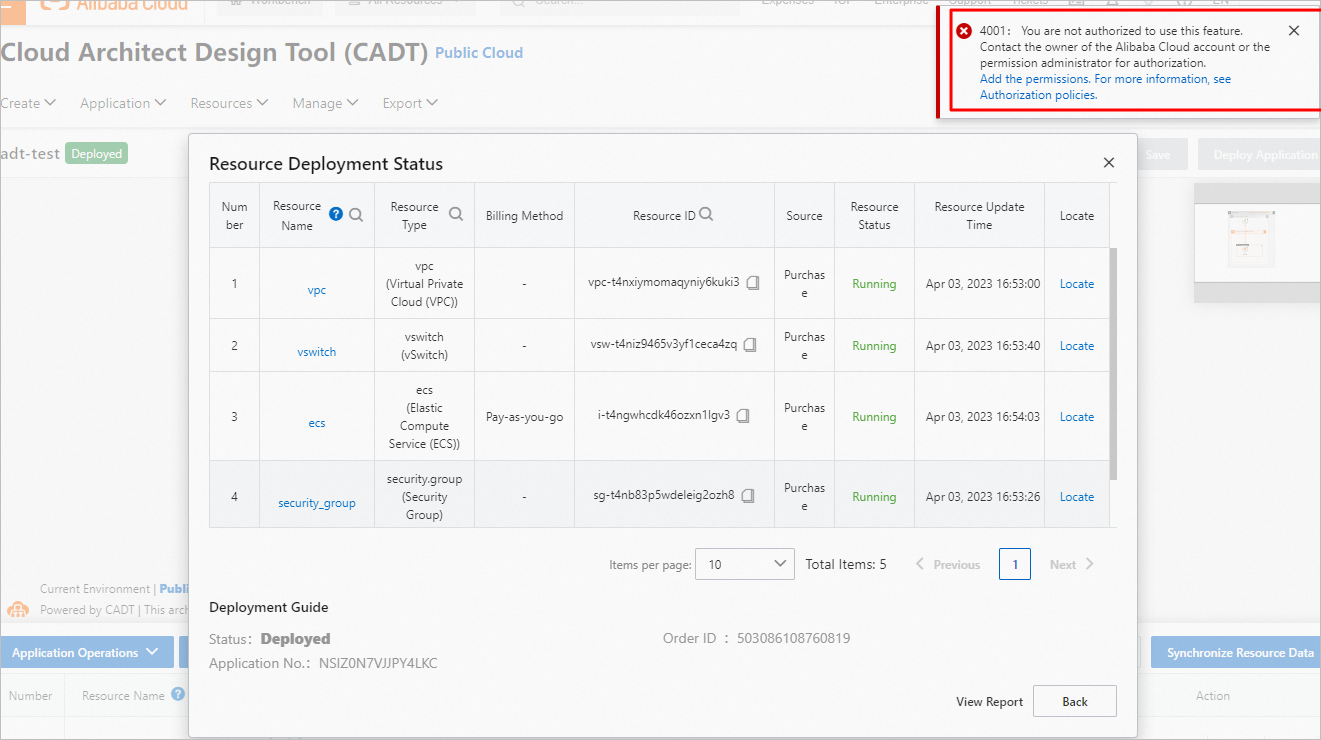
Task: Click the Resource Name search icon
Action: pos(356,215)
